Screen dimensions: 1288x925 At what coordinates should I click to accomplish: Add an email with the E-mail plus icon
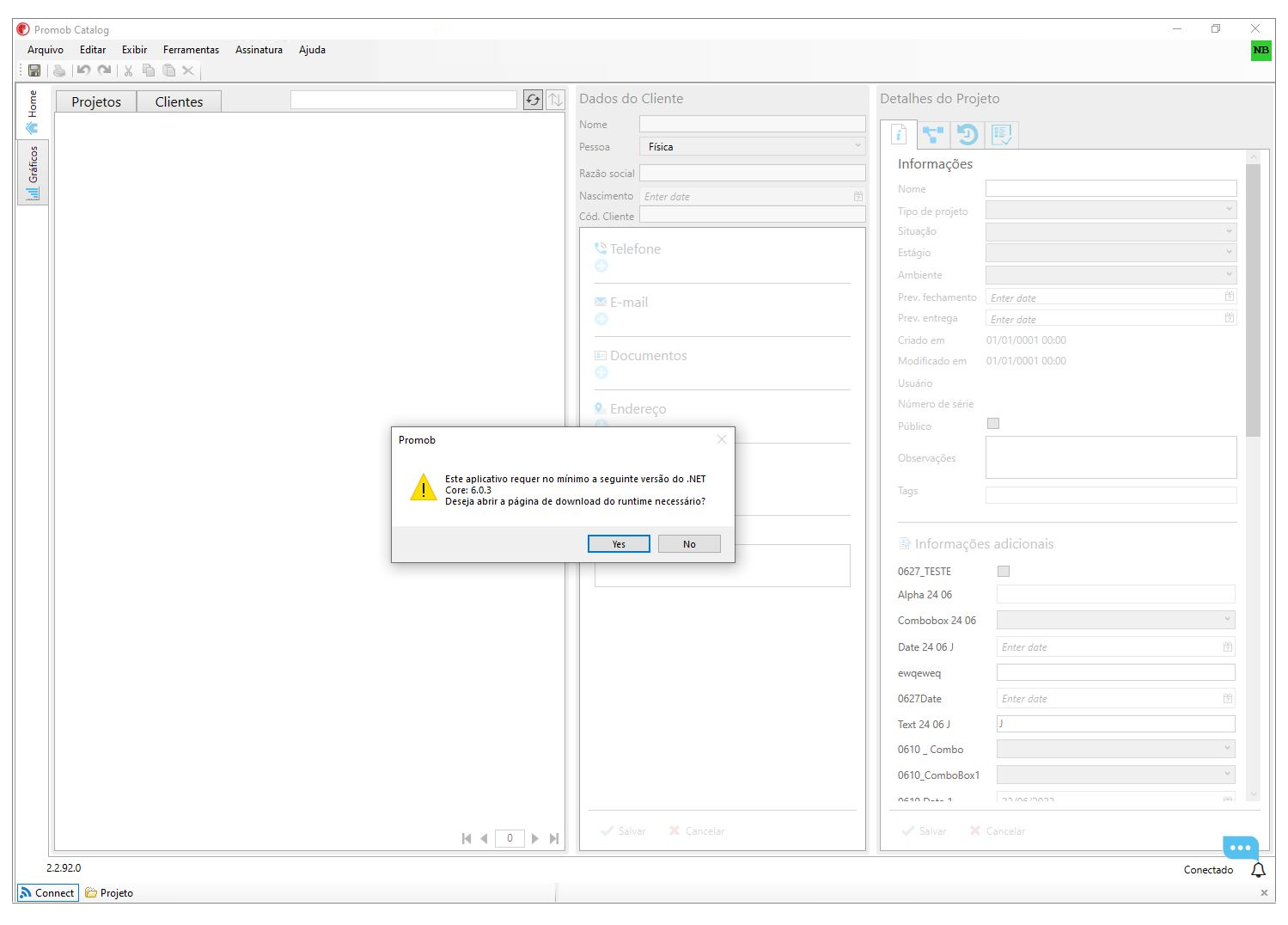click(601, 320)
